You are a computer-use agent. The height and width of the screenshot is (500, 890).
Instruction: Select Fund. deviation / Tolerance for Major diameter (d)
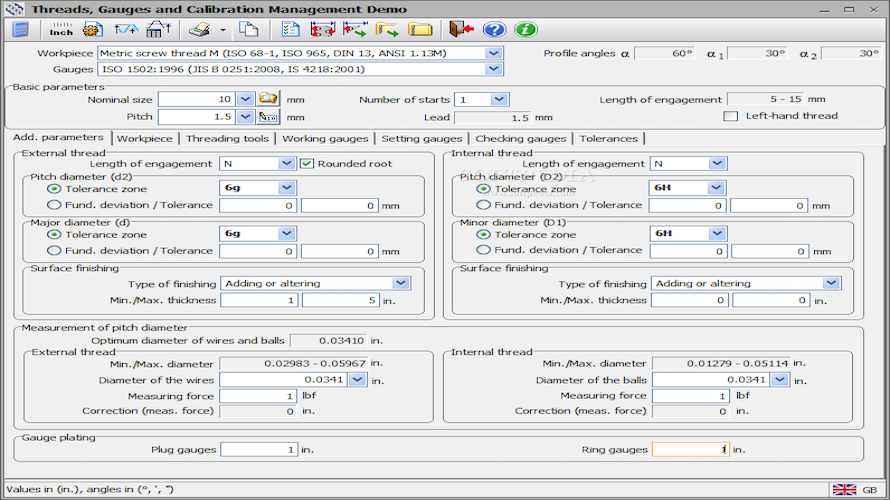coord(54,250)
